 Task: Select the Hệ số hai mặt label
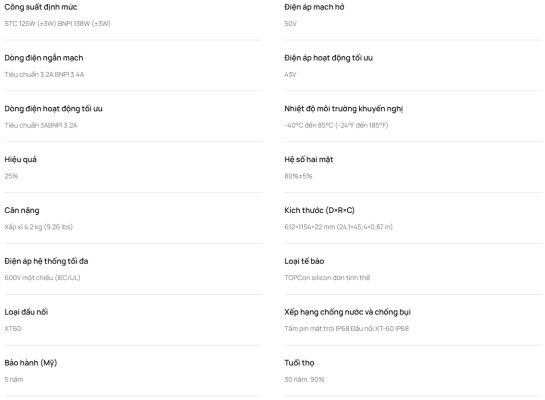(309, 160)
